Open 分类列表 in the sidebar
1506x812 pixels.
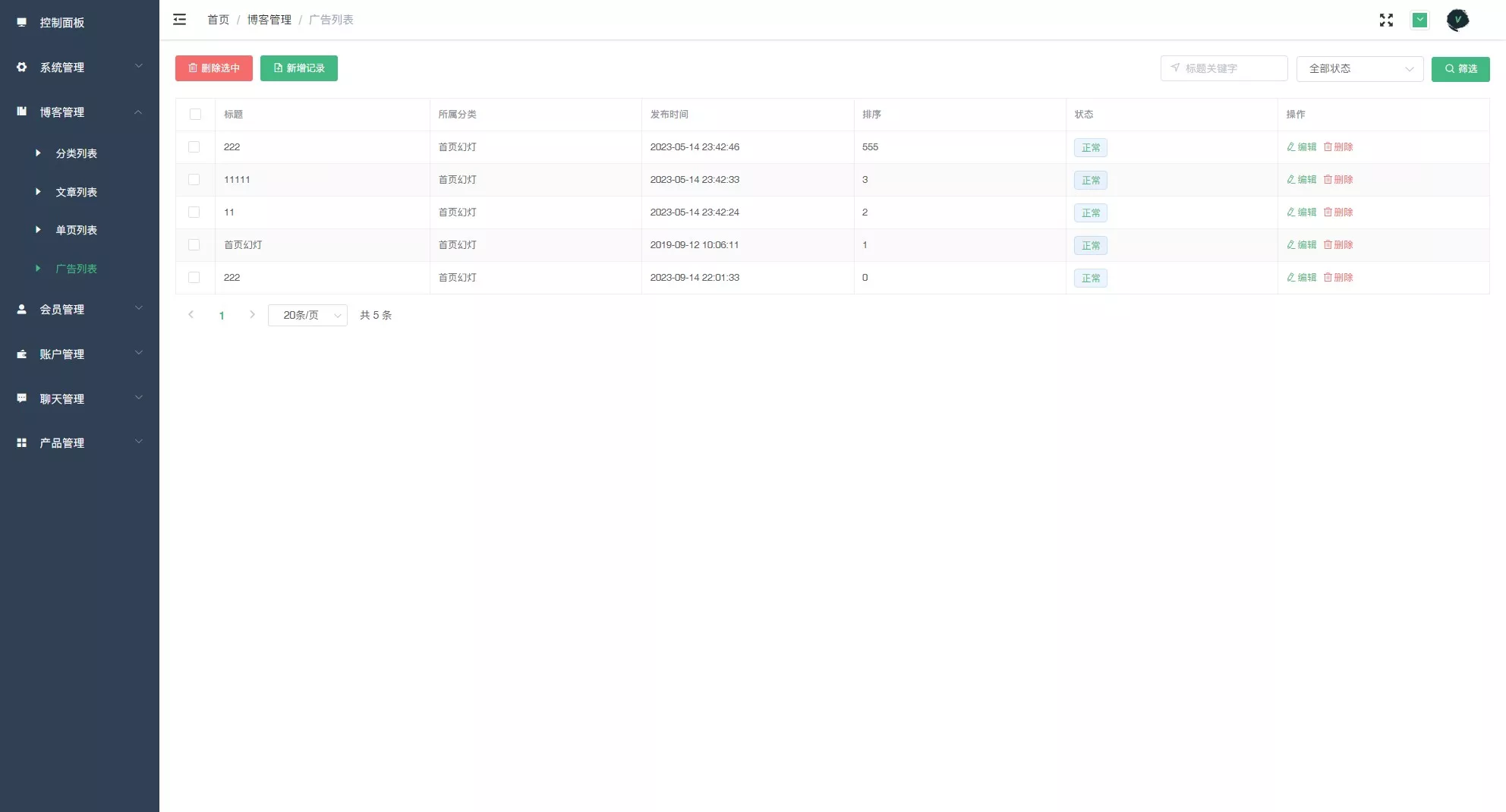click(76, 153)
